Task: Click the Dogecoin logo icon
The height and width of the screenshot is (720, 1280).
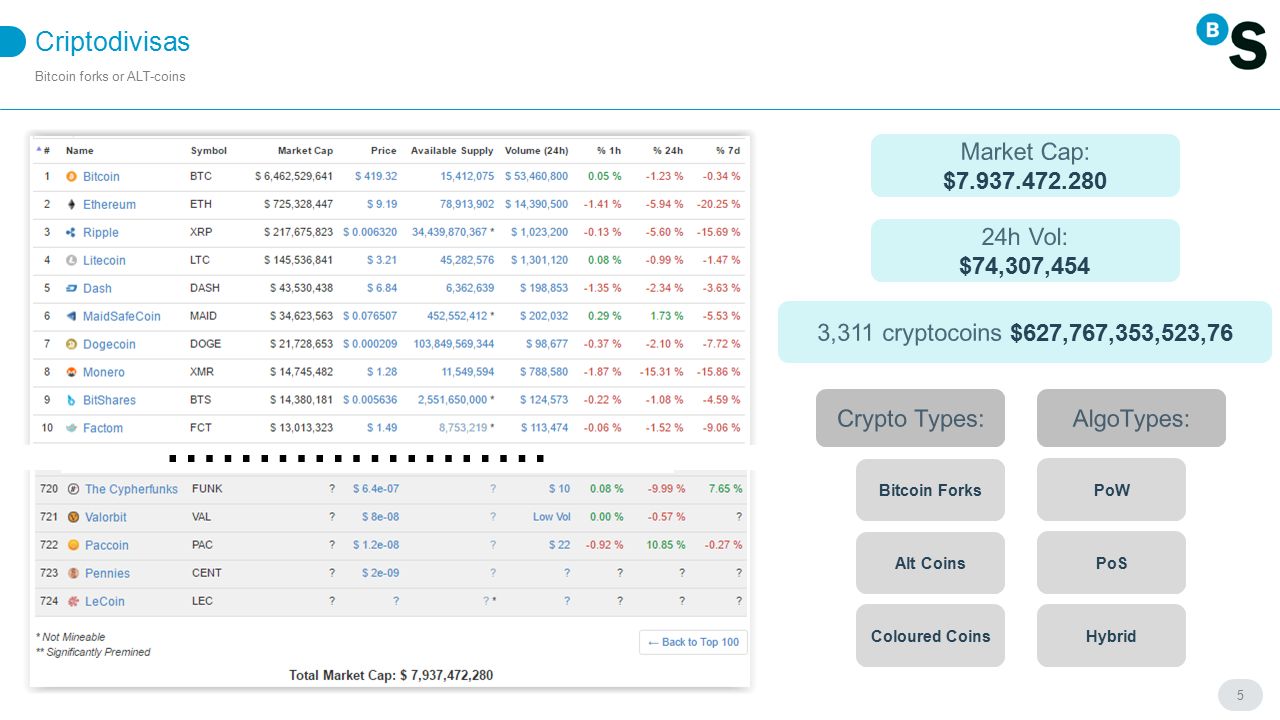Action: pyautogui.click(x=71, y=344)
